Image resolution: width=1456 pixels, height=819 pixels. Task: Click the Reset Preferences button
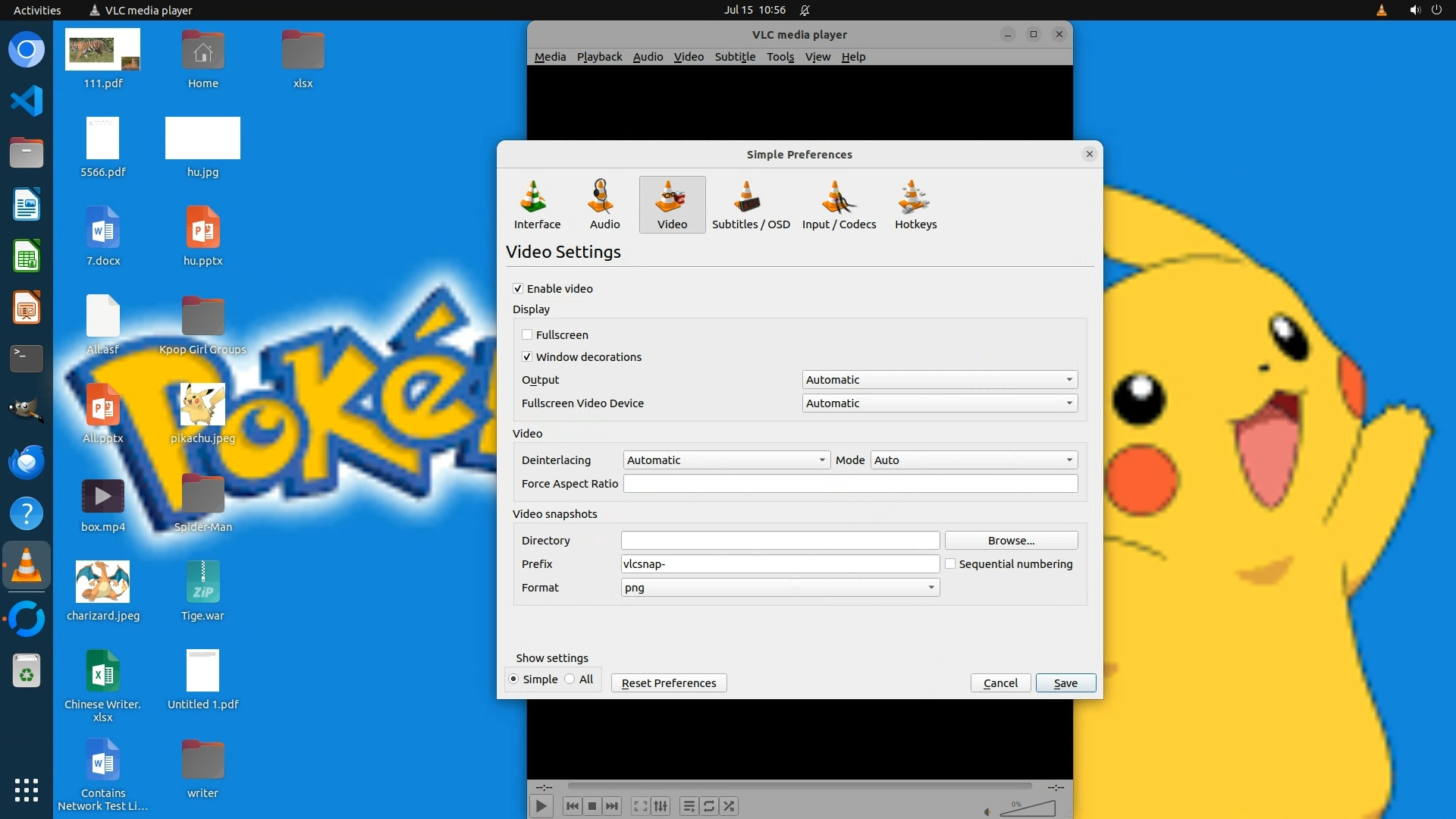668,683
